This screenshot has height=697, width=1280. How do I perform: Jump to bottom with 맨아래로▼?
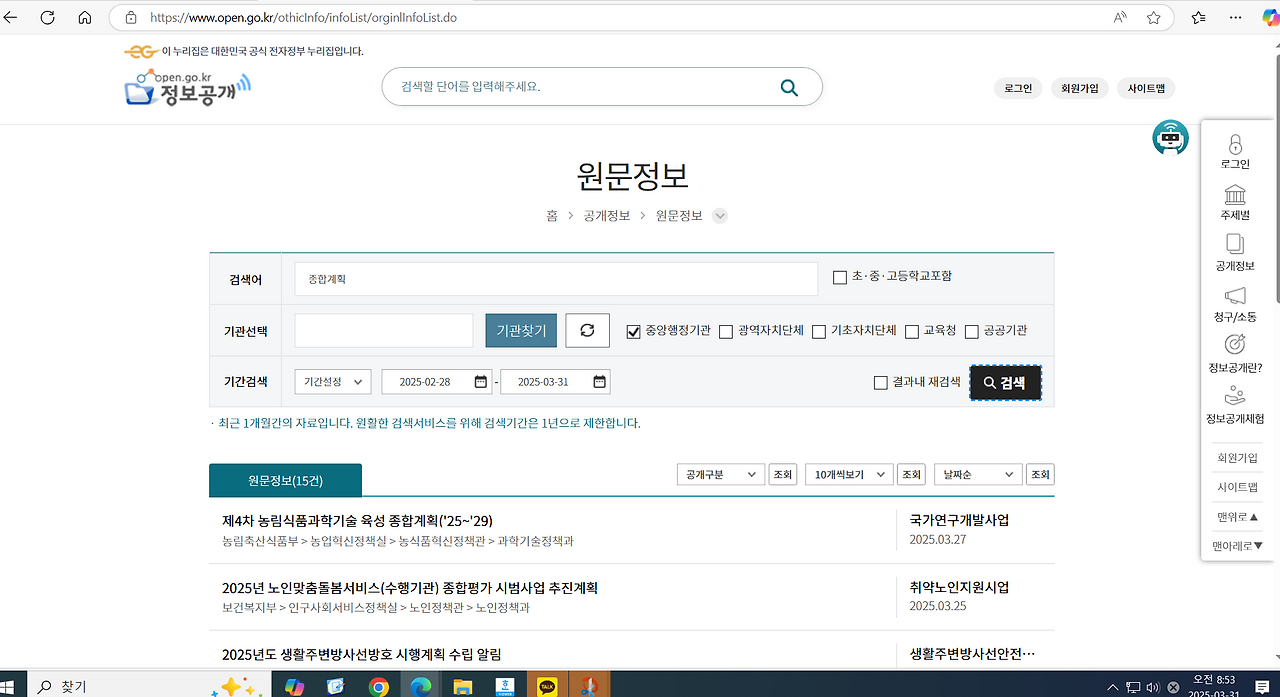click(1237, 545)
